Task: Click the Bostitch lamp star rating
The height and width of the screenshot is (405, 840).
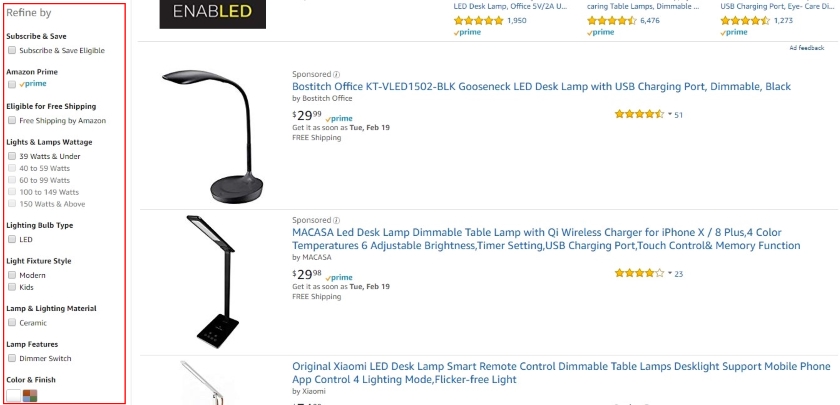Action: pyautogui.click(x=637, y=114)
